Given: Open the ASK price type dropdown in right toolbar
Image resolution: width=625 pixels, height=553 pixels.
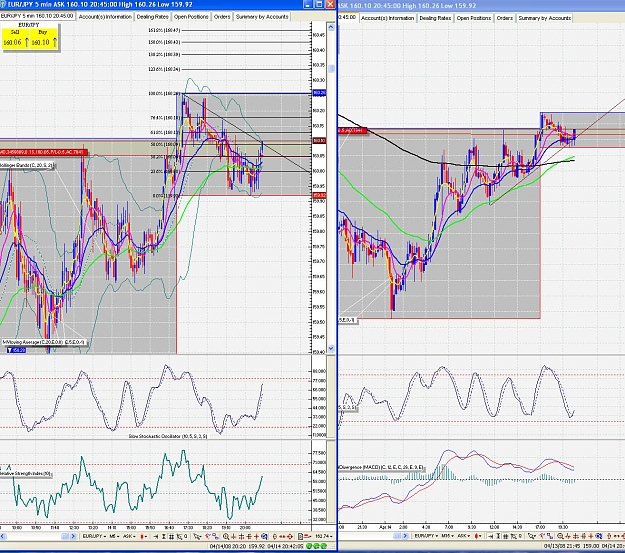Looking at the screenshot, I should 464,536.
